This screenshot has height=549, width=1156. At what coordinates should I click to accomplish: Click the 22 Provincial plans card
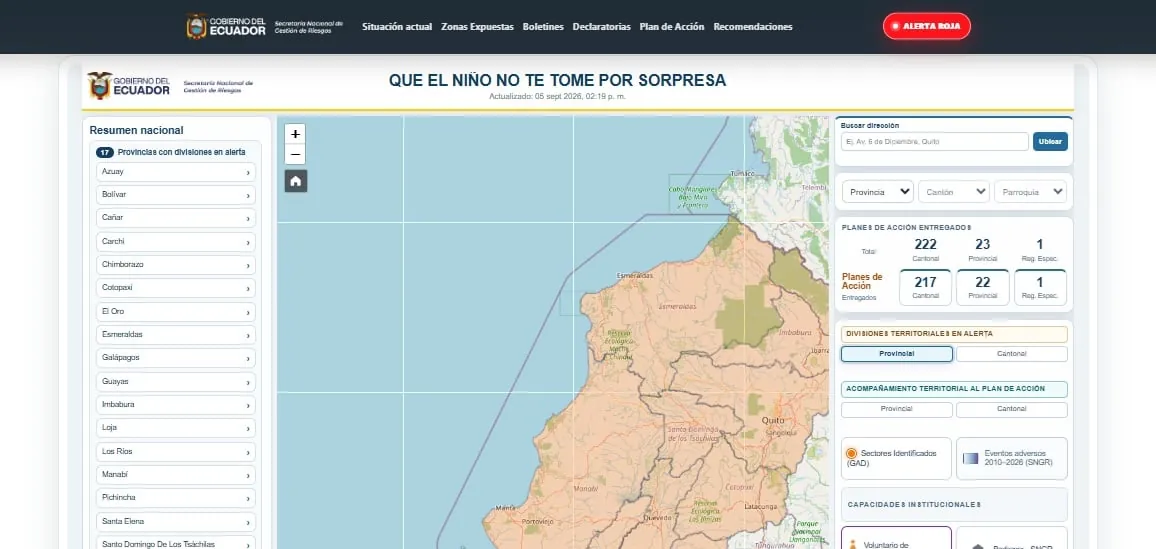click(x=983, y=287)
